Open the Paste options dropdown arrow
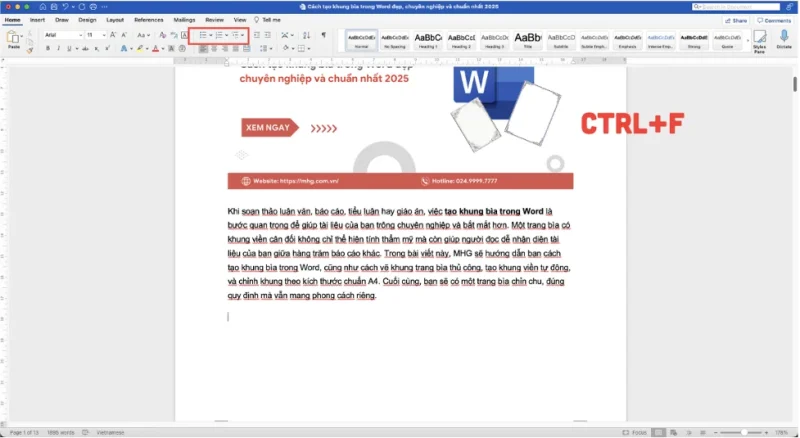 (22, 36)
